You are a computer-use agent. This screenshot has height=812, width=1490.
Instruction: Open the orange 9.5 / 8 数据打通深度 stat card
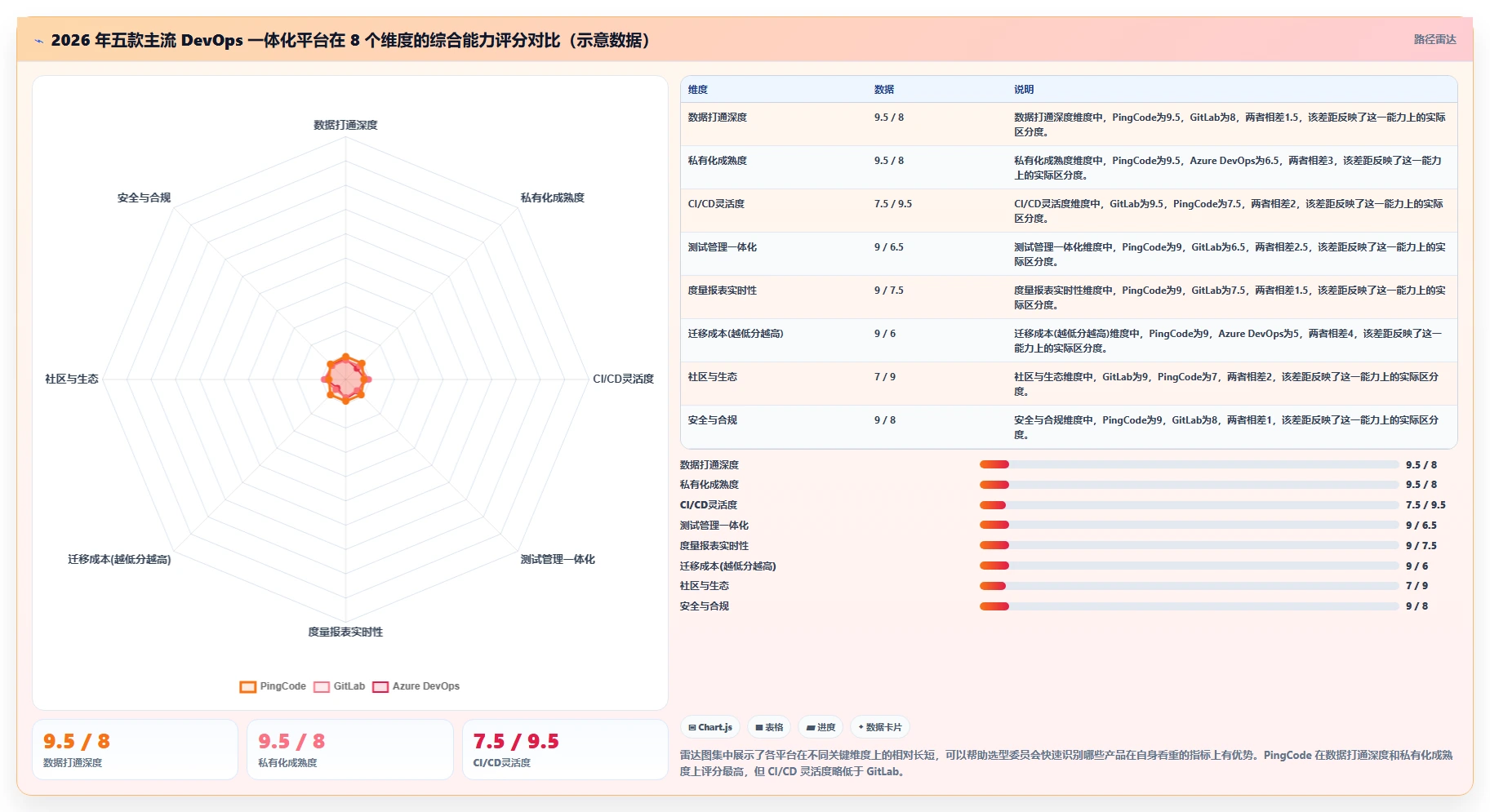point(135,749)
